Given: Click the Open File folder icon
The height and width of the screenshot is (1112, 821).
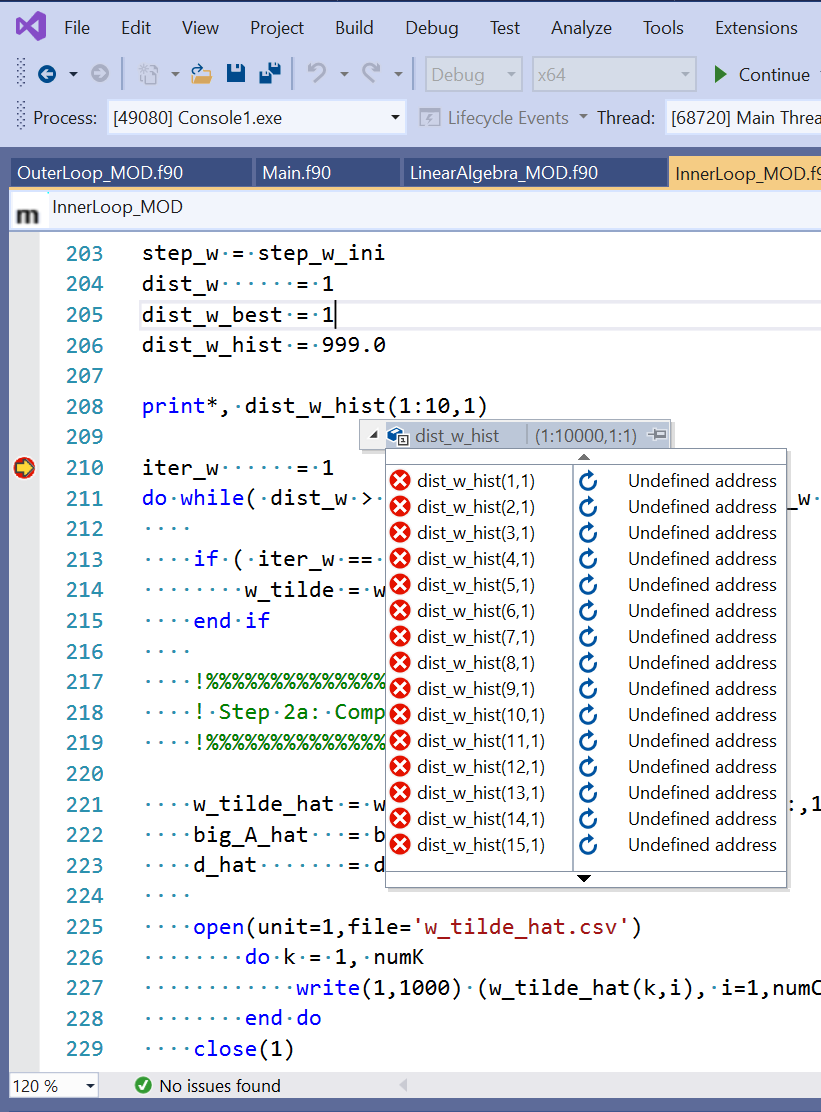Looking at the screenshot, I should pos(202,74).
